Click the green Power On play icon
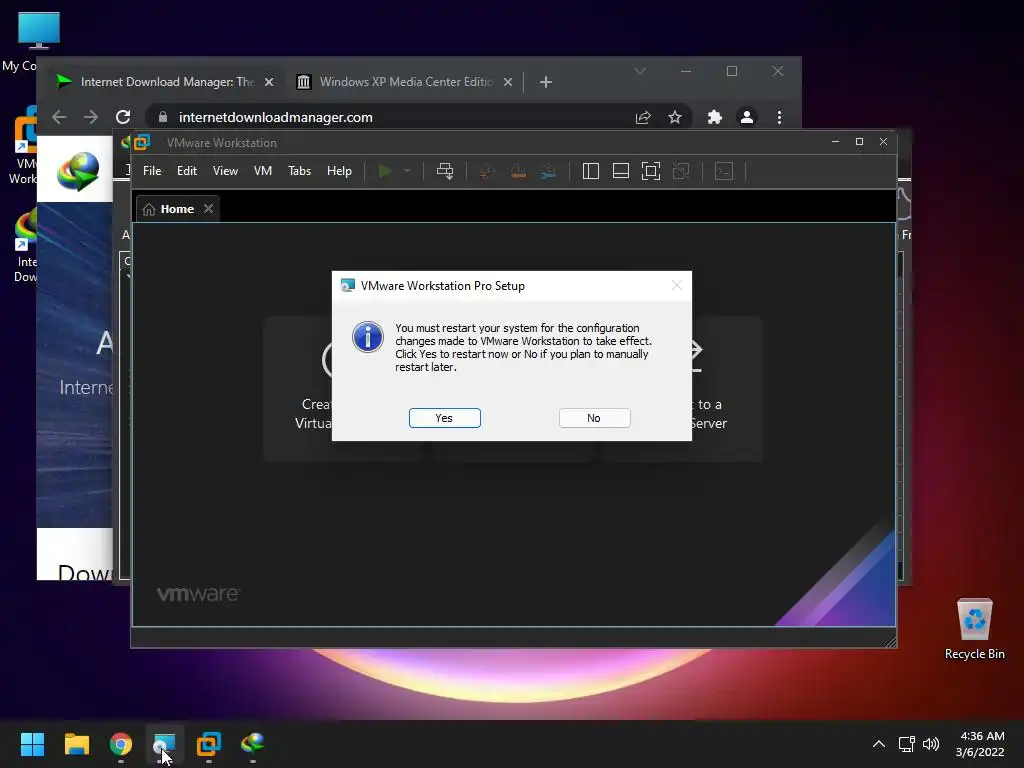Viewport: 1024px width, 768px height. 385,171
